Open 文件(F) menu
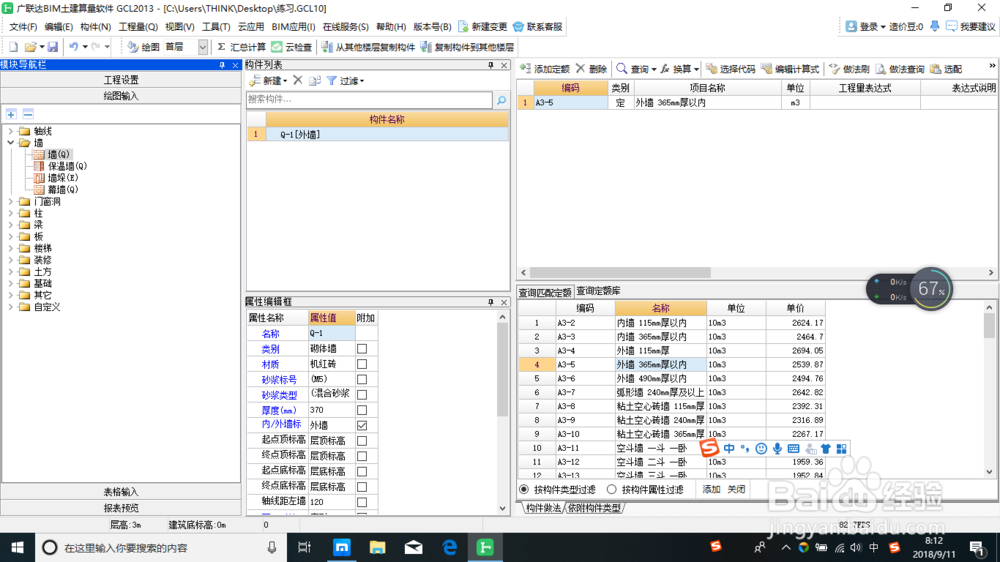The image size is (1000, 562). [x=23, y=27]
